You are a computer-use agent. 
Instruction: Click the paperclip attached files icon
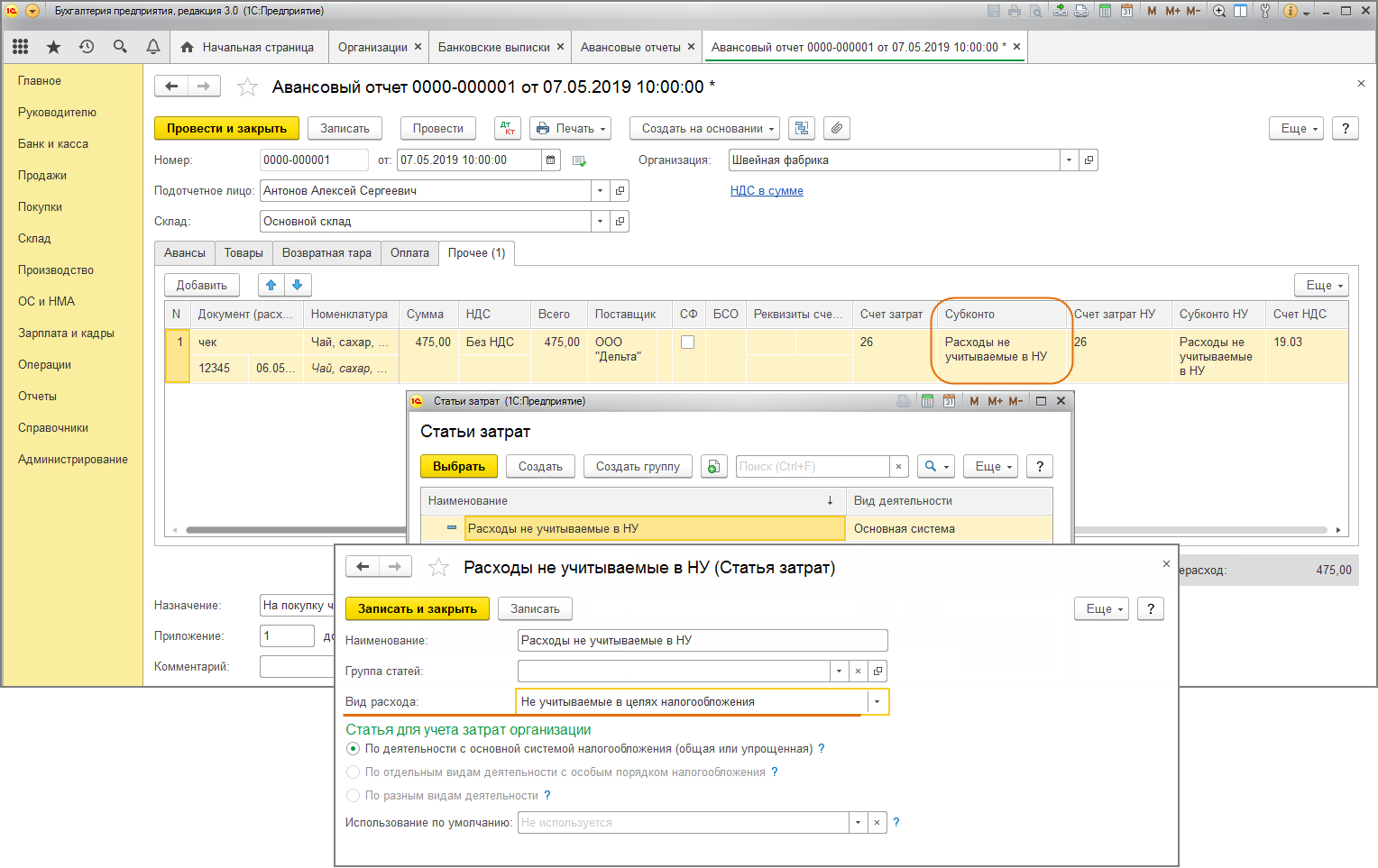pyautogui.click(x=837, y=129)
